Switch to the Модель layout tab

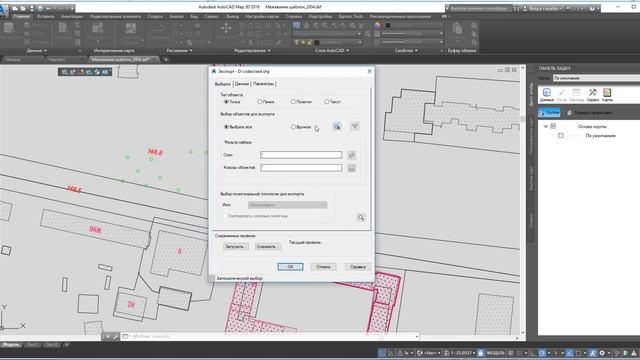(11, 344)
